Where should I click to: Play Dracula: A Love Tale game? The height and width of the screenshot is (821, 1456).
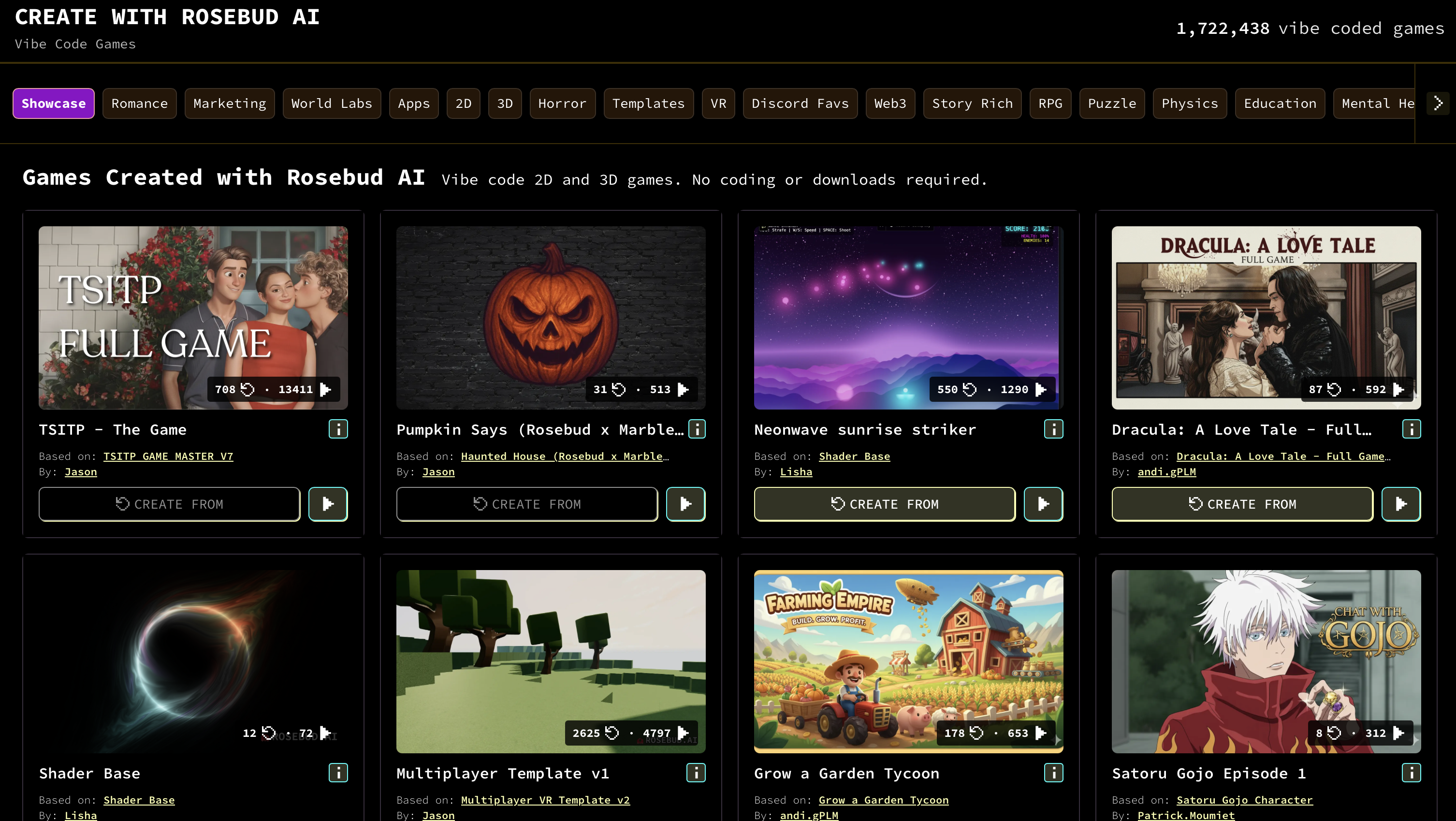1400,504
